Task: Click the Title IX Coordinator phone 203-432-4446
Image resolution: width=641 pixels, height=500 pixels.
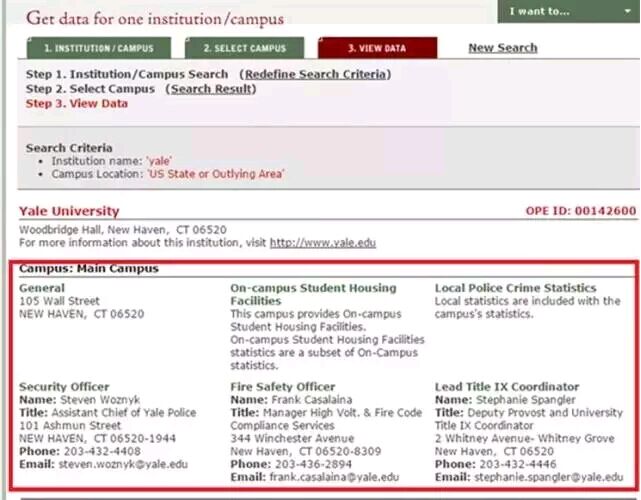Action: coord(518,464)
